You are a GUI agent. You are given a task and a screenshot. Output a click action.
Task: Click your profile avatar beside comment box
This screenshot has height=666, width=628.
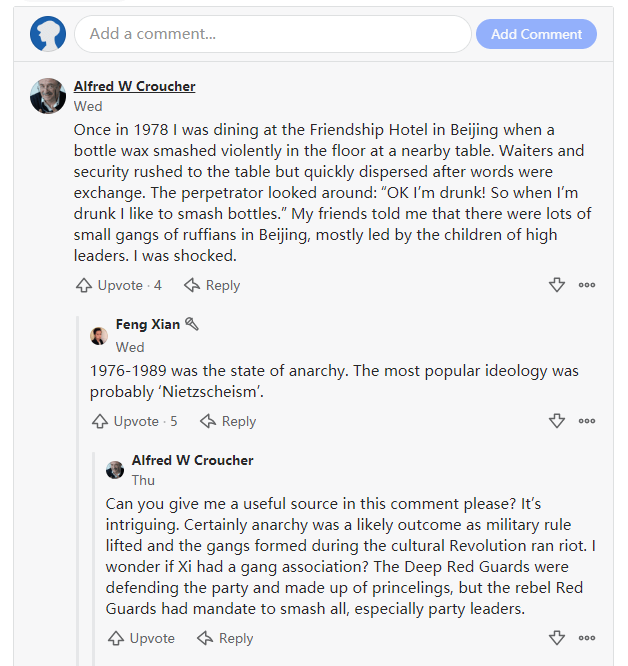[48, 34]
